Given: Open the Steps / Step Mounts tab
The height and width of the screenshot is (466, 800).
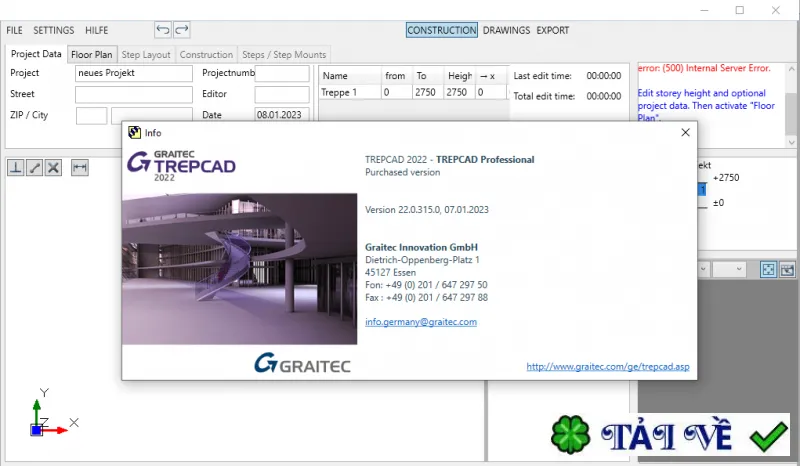Looking at the screenshot, I should (x=284, y=54).
